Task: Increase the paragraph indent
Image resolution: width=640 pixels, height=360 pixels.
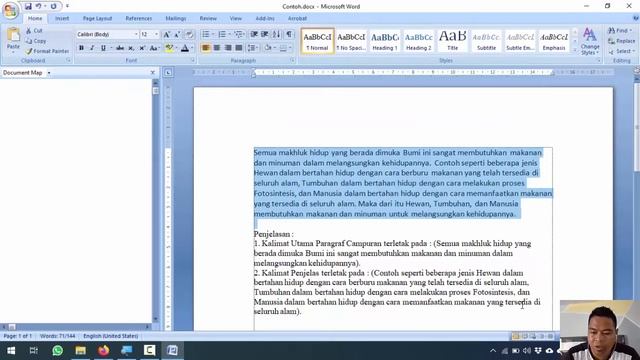Action: click(264, 34)
